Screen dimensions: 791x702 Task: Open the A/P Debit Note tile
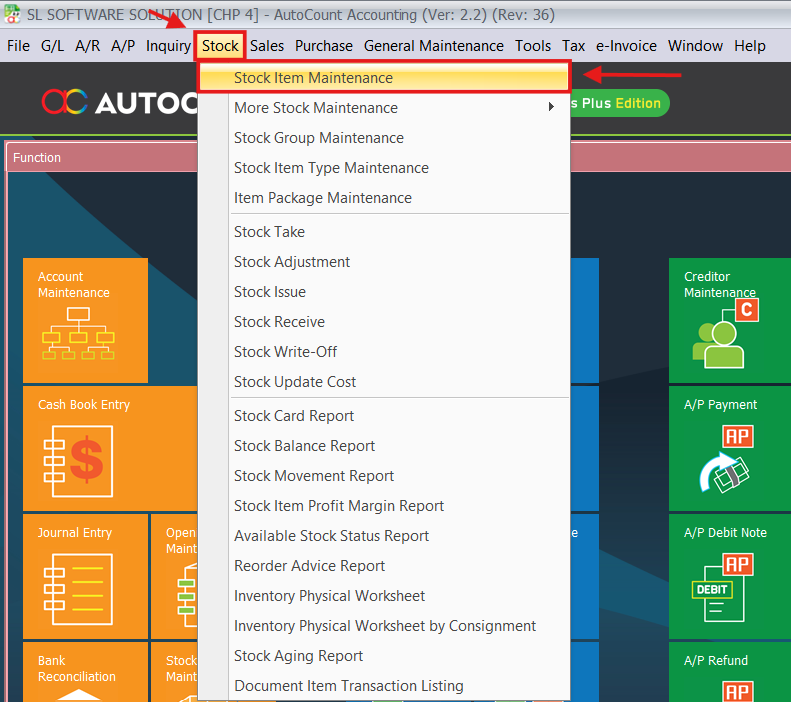tap(728, 575)
